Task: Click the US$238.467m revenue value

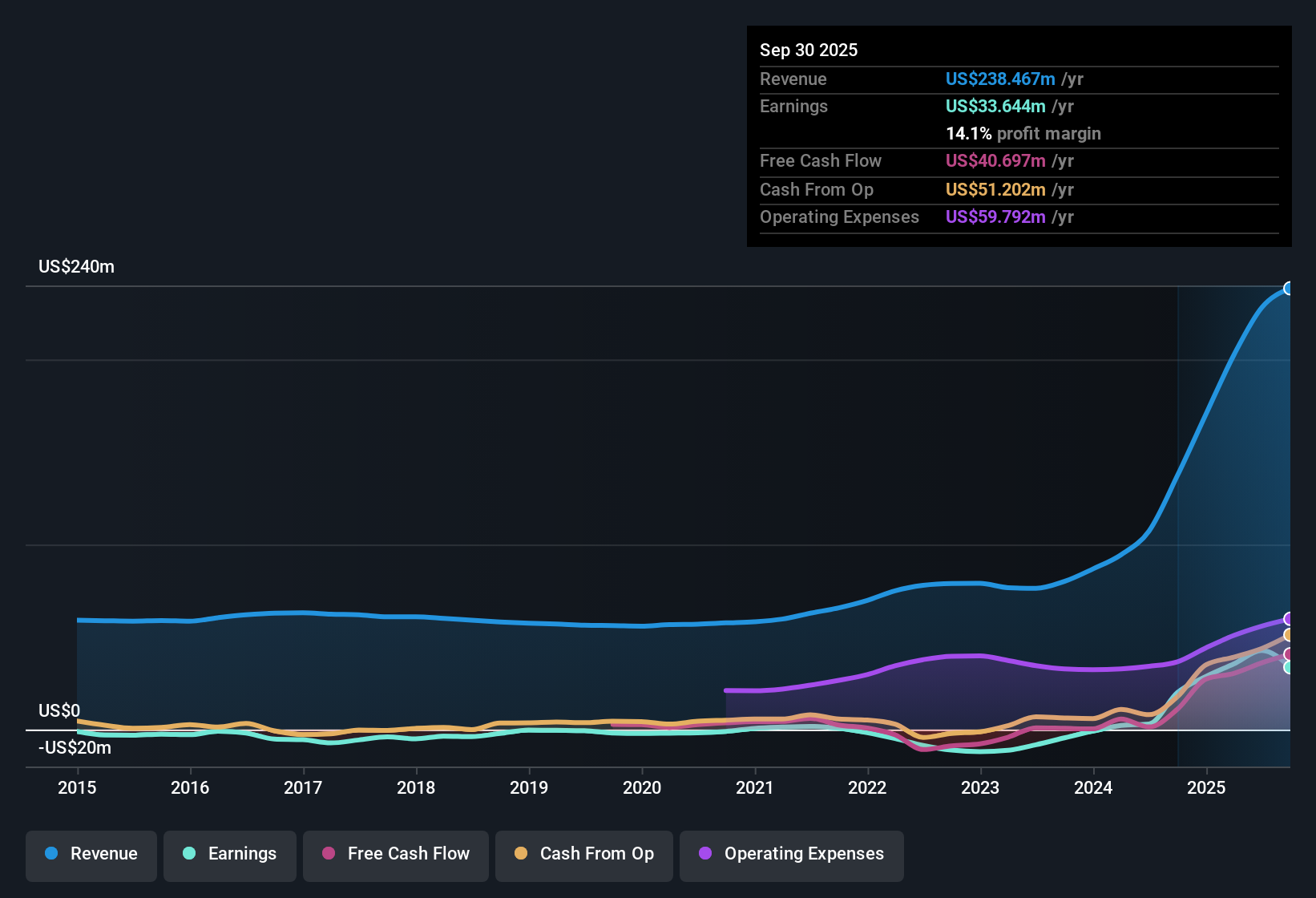Action: tap(1000, 79)
